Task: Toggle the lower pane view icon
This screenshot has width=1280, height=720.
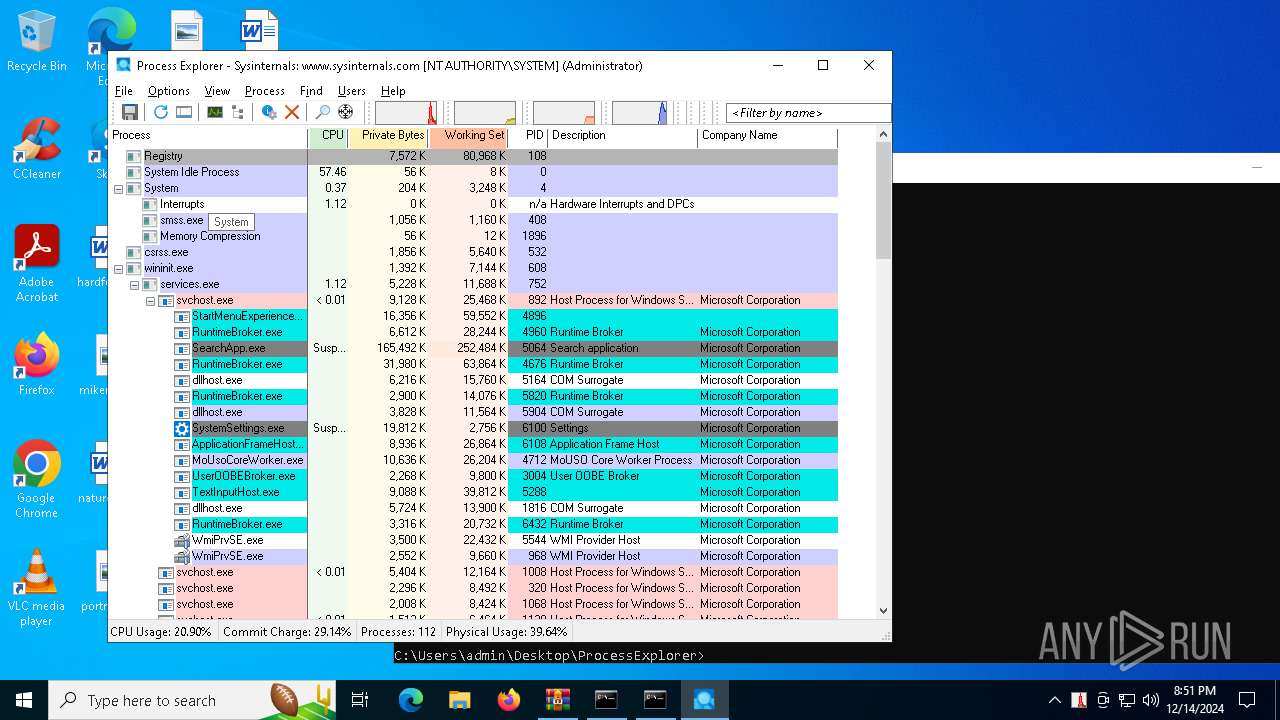Action: [184, 112]
